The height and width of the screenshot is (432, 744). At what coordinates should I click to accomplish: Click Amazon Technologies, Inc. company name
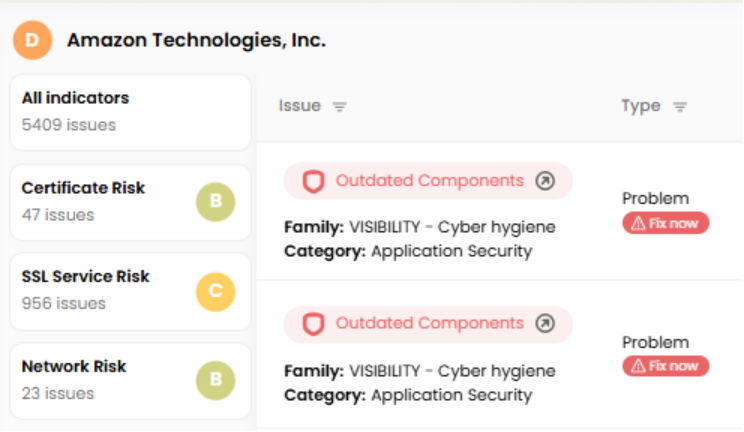196,40
